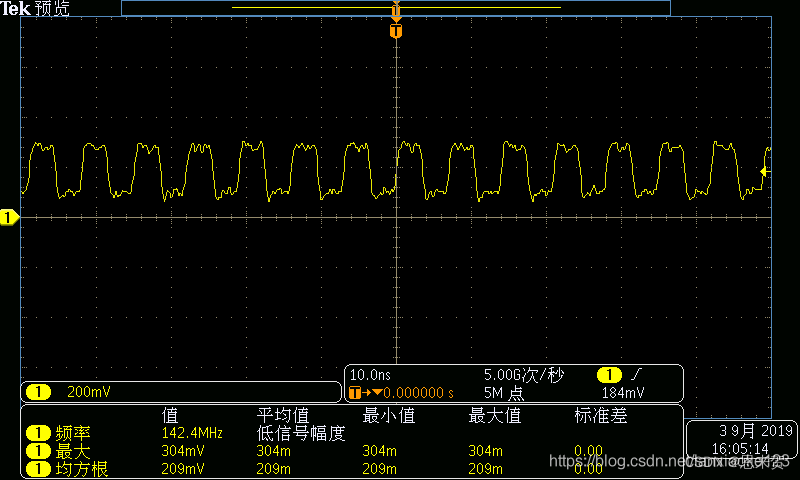
Task: Click the 低信号幅度 warning message
Action: (x=301, y=433)
